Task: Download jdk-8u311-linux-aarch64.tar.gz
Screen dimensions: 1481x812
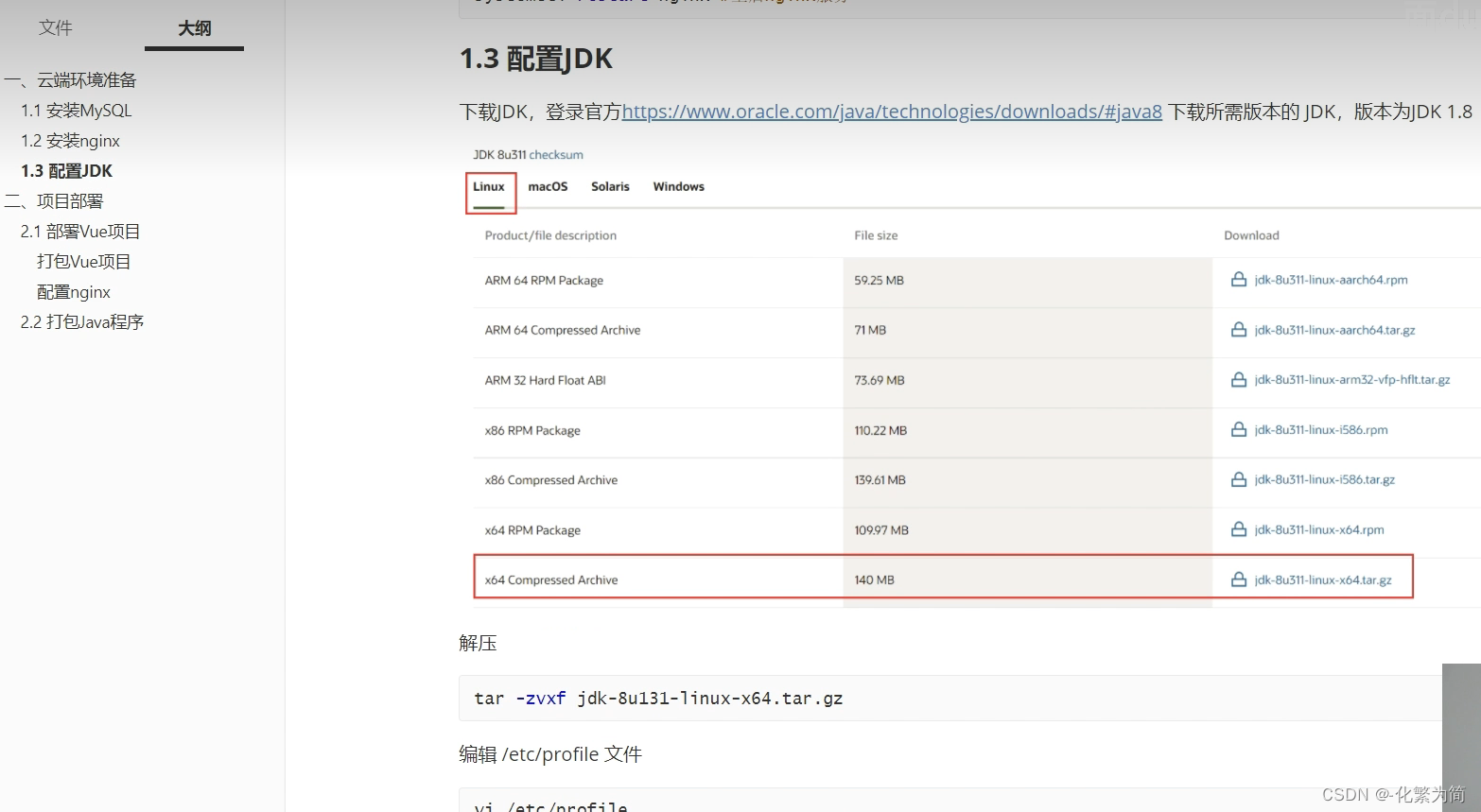Action: (1334, 330)
